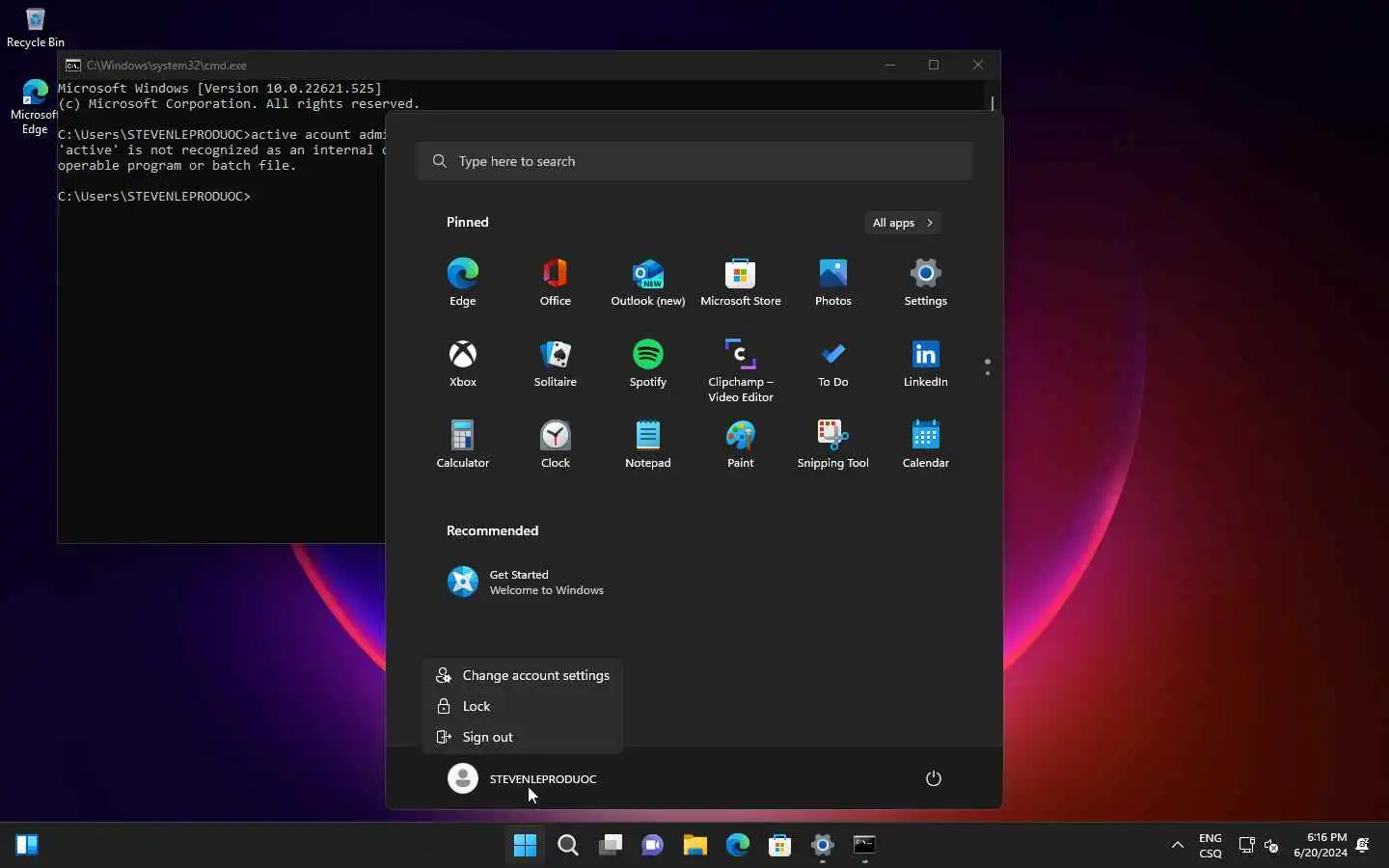The width and height of the screenshot is (1389, 868).
Task: Switch to Command Prompt on taskbar
Action: click(866, 846)
